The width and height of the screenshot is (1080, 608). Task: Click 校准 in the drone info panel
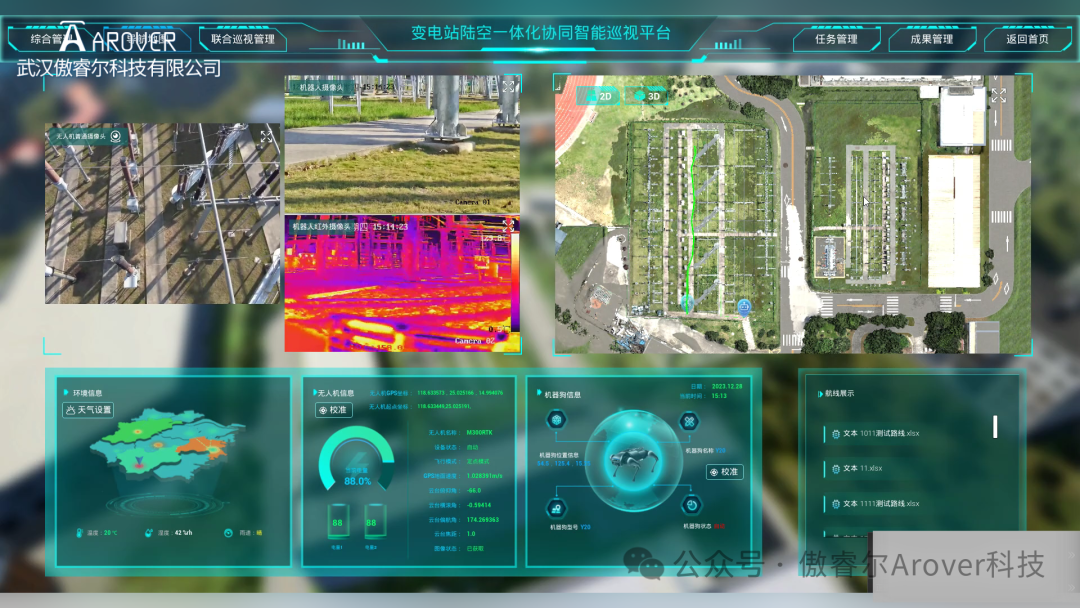click(x=334, y=410)
